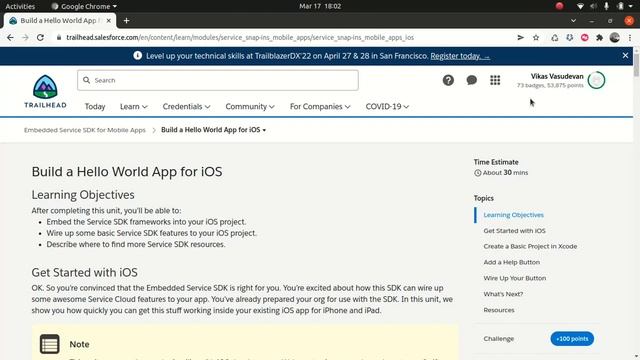Viewport: 640px width, 360px height.
Task: Click the +100 points badge
Action: (x=572, y=338)
